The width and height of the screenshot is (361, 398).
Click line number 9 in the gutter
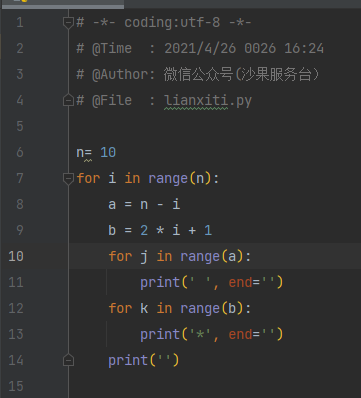point(20,230)
